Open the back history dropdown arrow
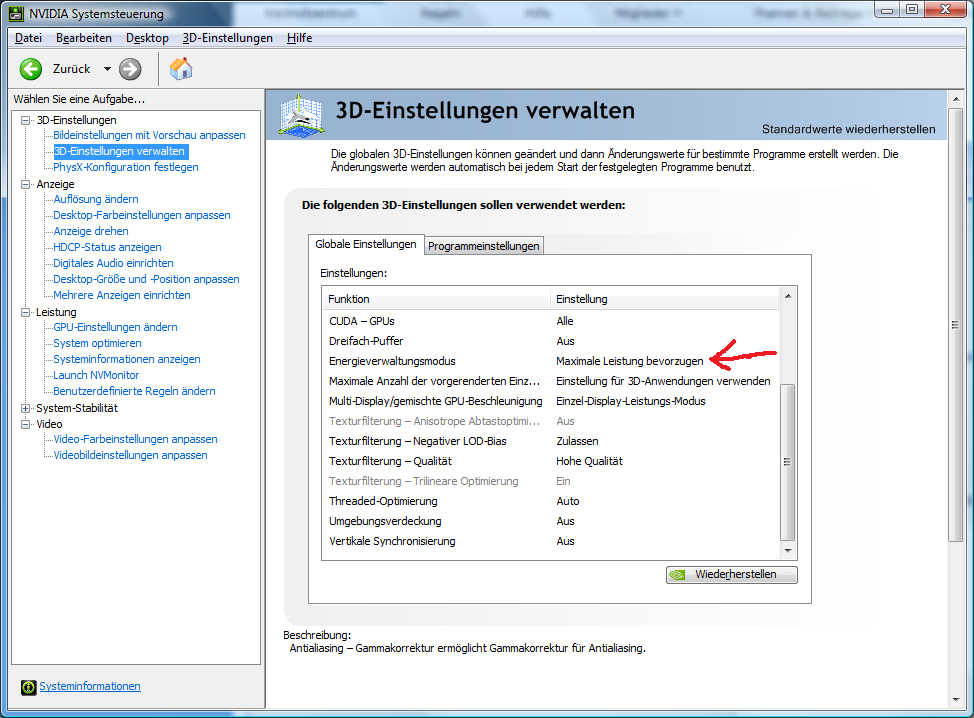 tap(107, 69)
